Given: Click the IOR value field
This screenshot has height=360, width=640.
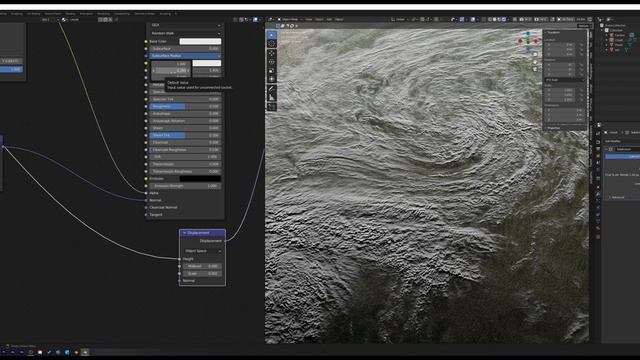Looking at the screenshot, I should tap(186, 157).
